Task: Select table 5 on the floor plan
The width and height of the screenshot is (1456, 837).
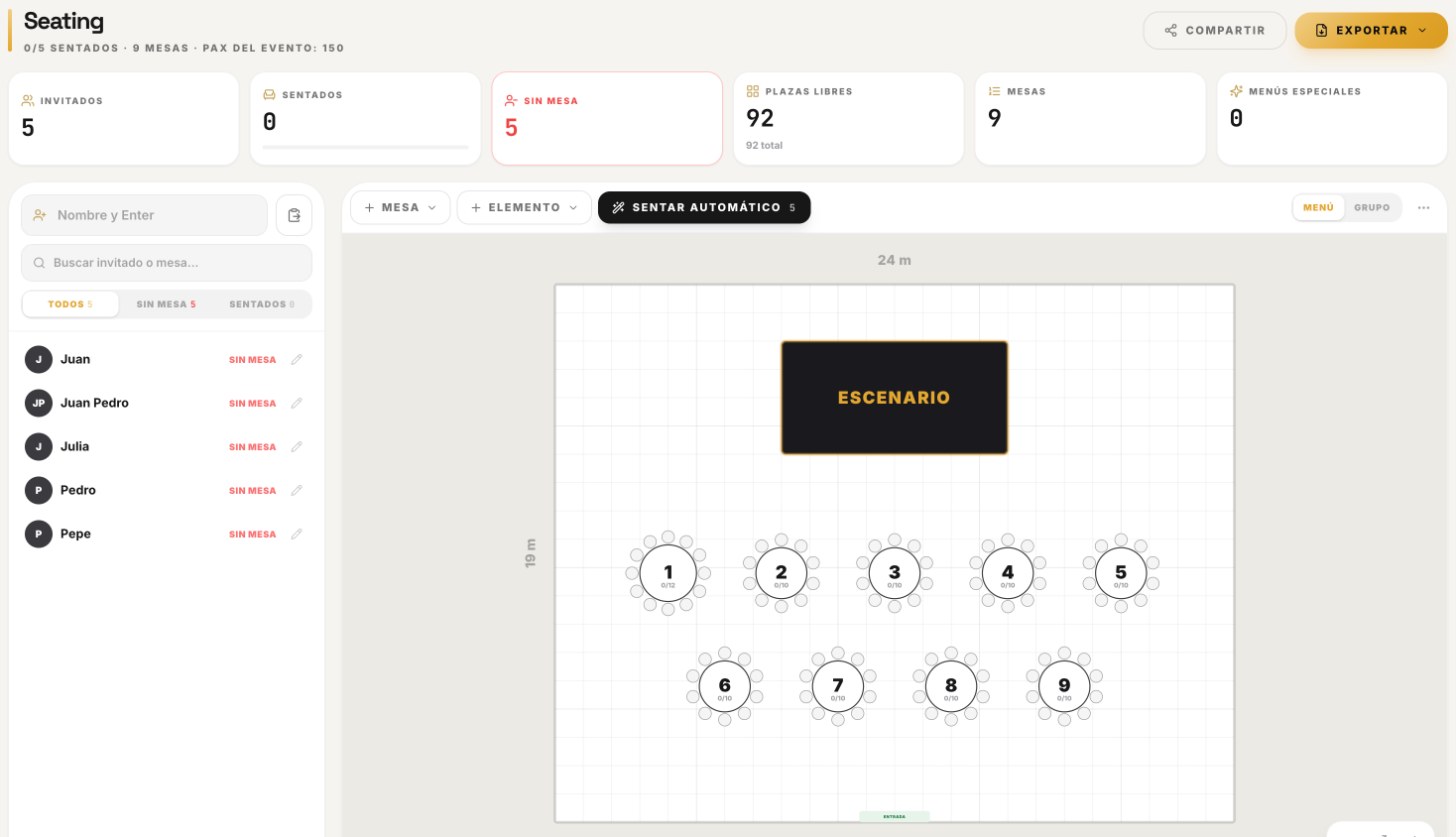Action: click(x=1120, y=573)
